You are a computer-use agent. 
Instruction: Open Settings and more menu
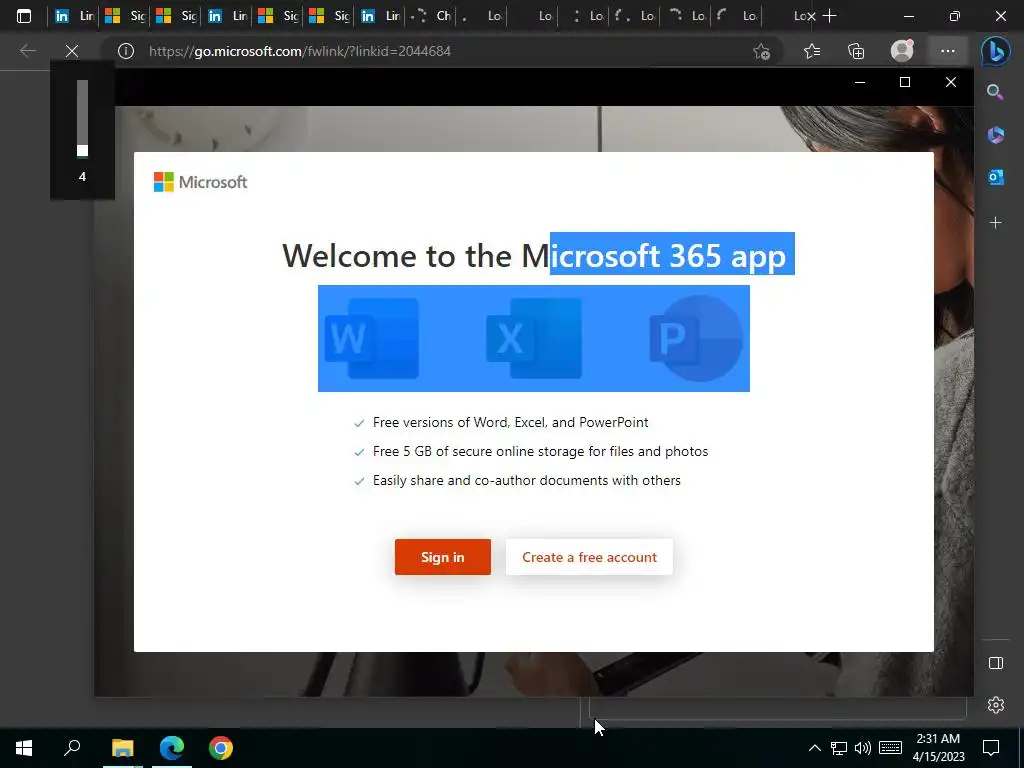coord(948,51)
